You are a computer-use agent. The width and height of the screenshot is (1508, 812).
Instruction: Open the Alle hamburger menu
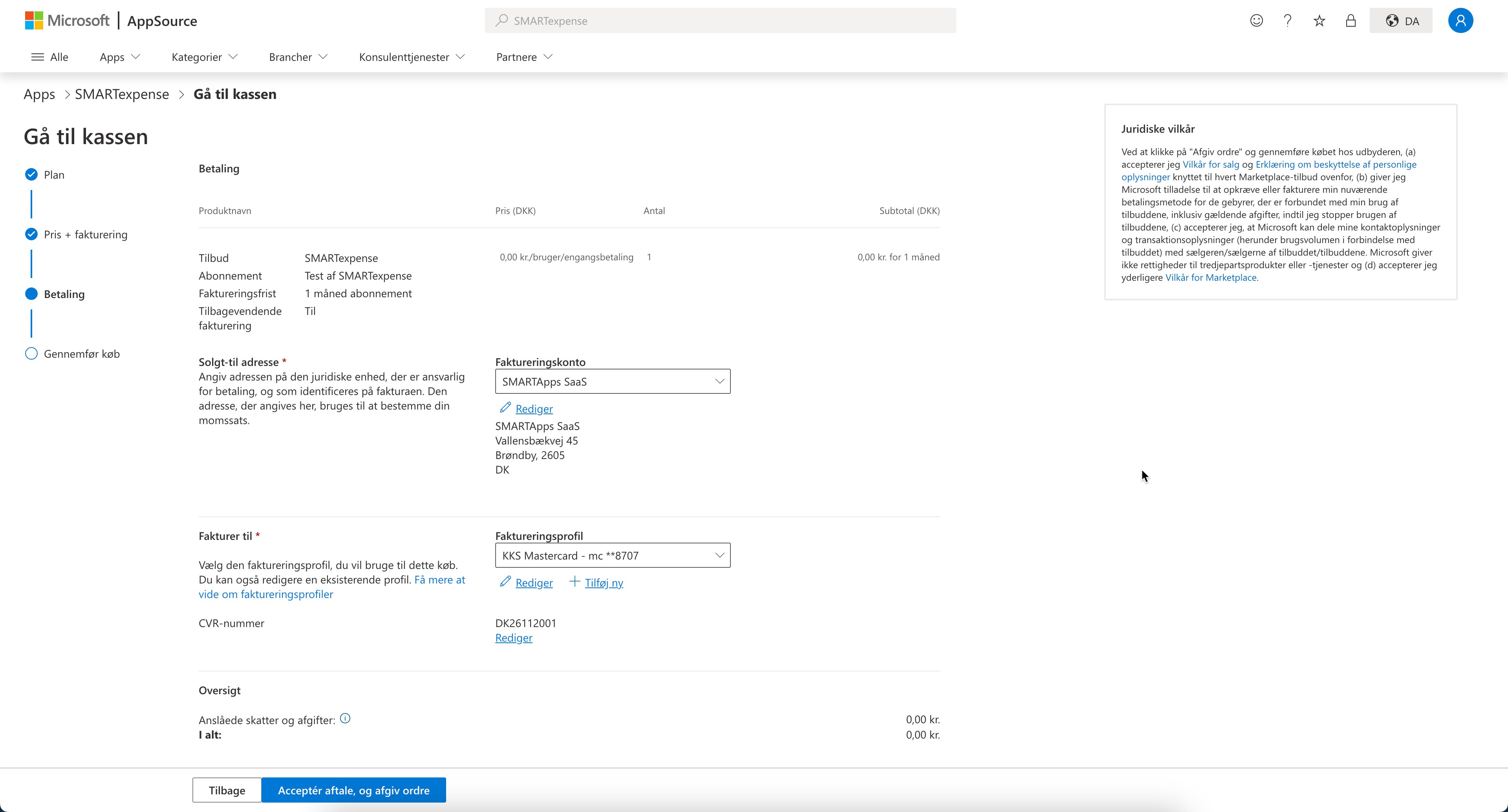[x=50, y=57]
